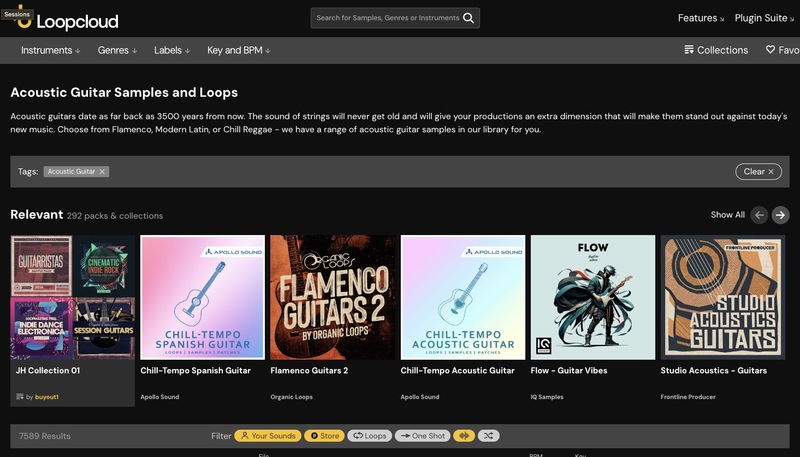Remove the Acoustic Guitar tag with its x
This screenshot has width=800, height=457.
click(x=102, y=172)
